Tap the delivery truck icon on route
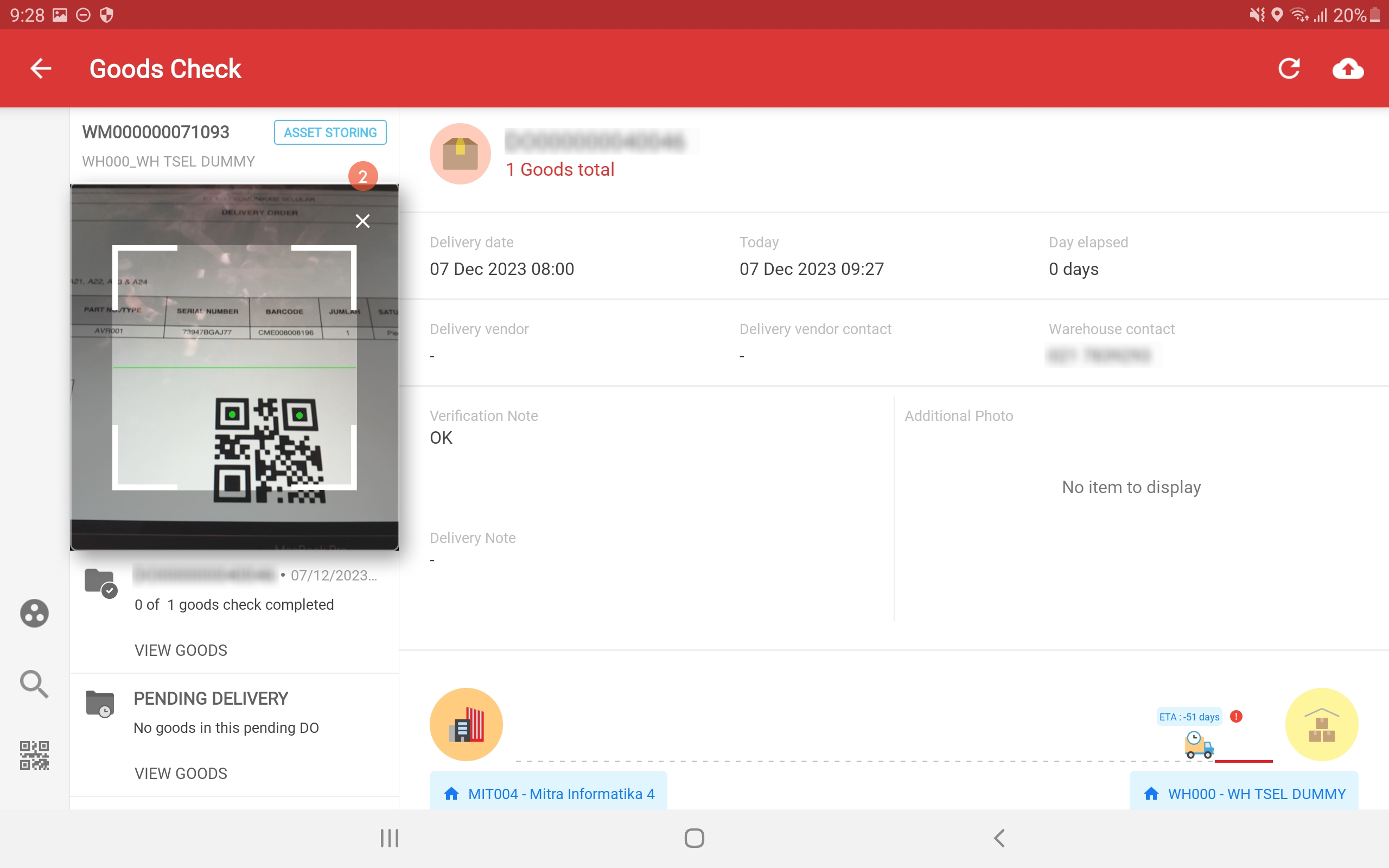The width and height of the screenshot is (1389, 868). click(1199, 745)
